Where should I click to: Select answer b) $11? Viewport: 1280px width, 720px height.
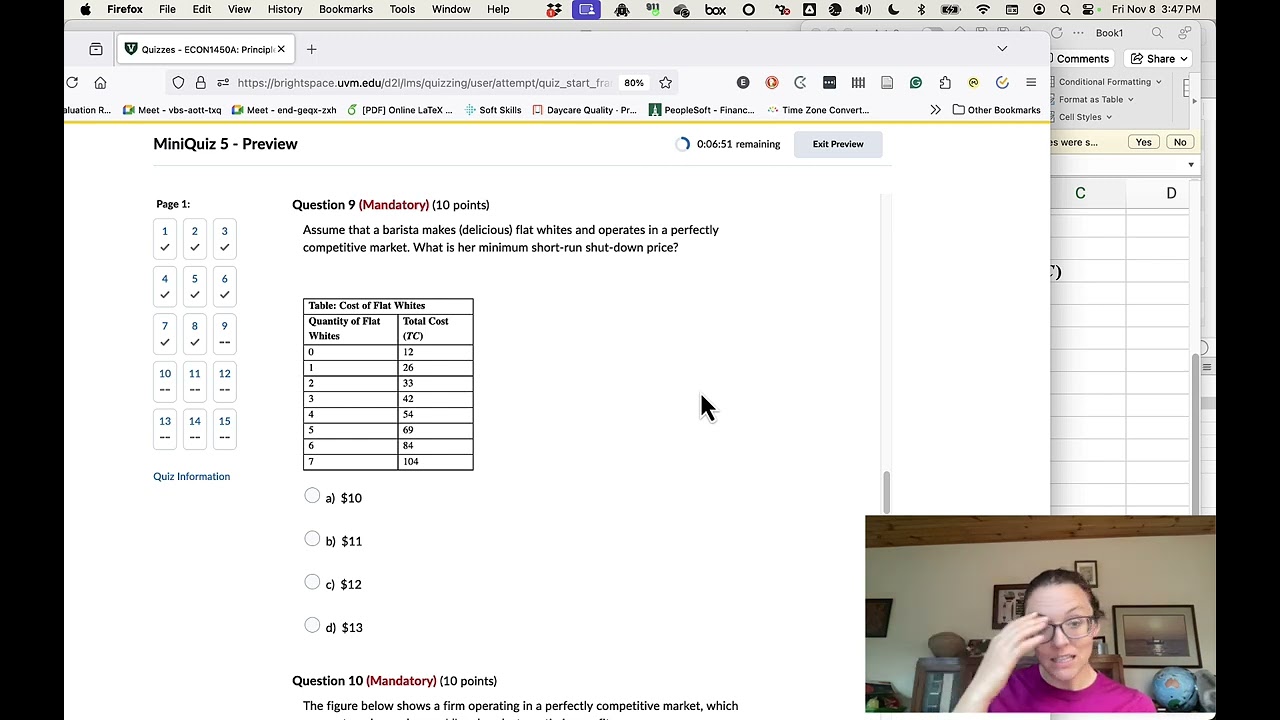312,539
